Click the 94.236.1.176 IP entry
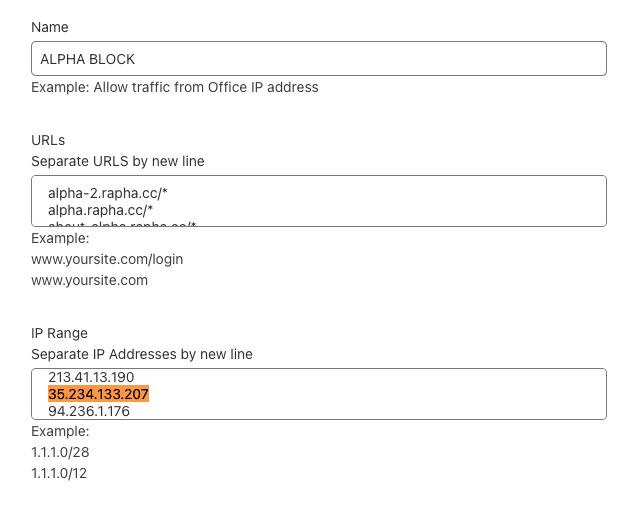Screen dimensions: 638x514 click(x=89, y=410)
